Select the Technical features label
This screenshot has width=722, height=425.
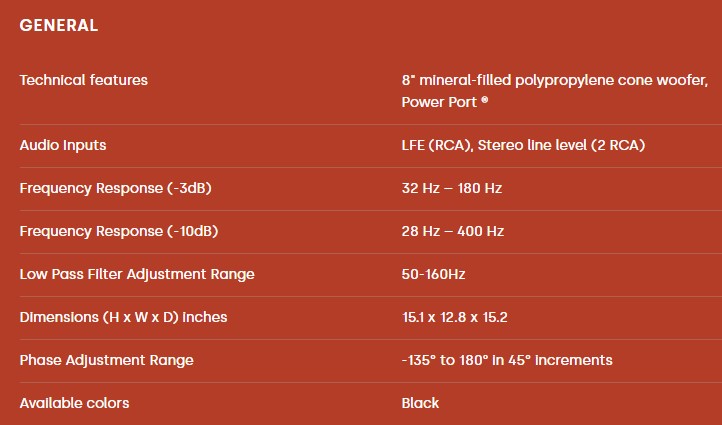(83, 80)
